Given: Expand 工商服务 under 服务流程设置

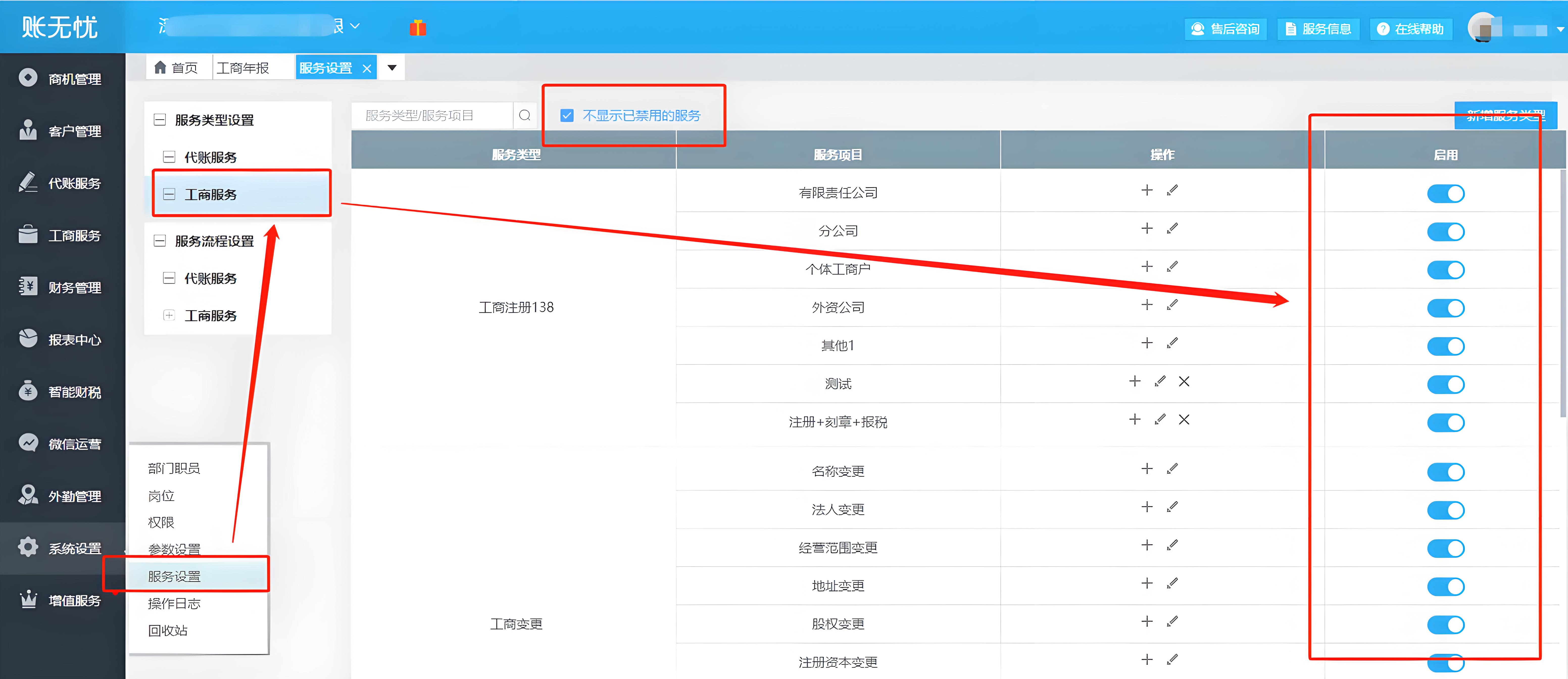Looking at the screenshot, I should click(169, 316).
